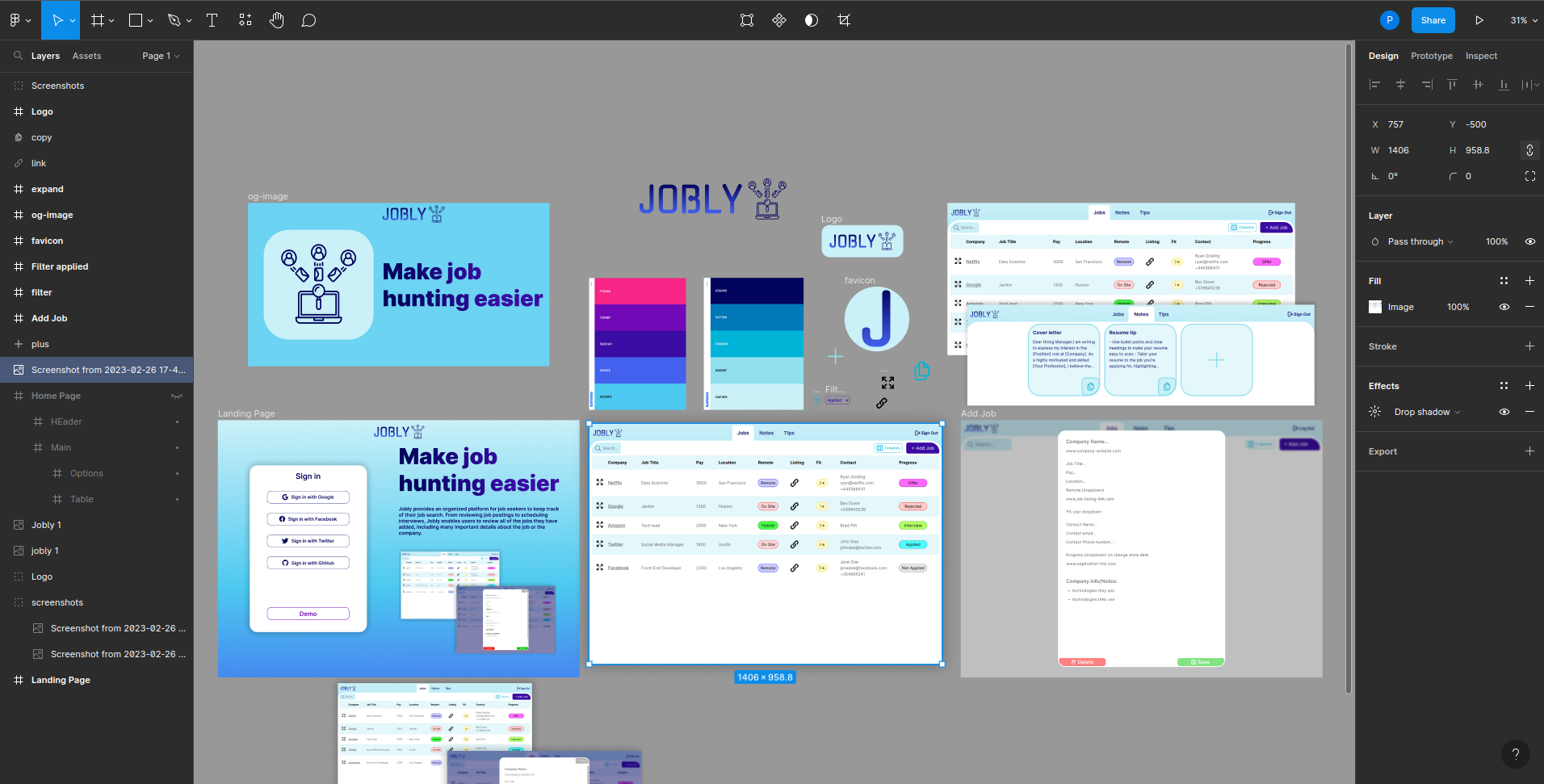Select the Filter applied layer
Screen dimensions: 1544x784
click(x=96, y=266)
